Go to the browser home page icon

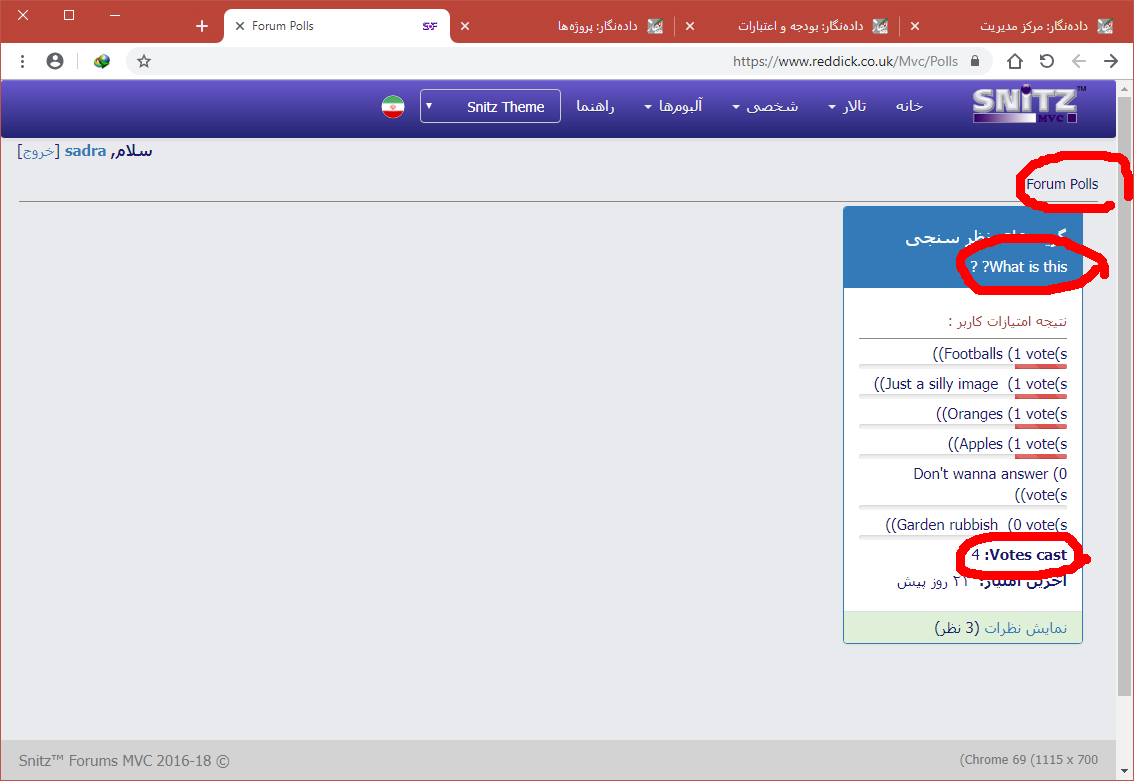(1014, 61)
